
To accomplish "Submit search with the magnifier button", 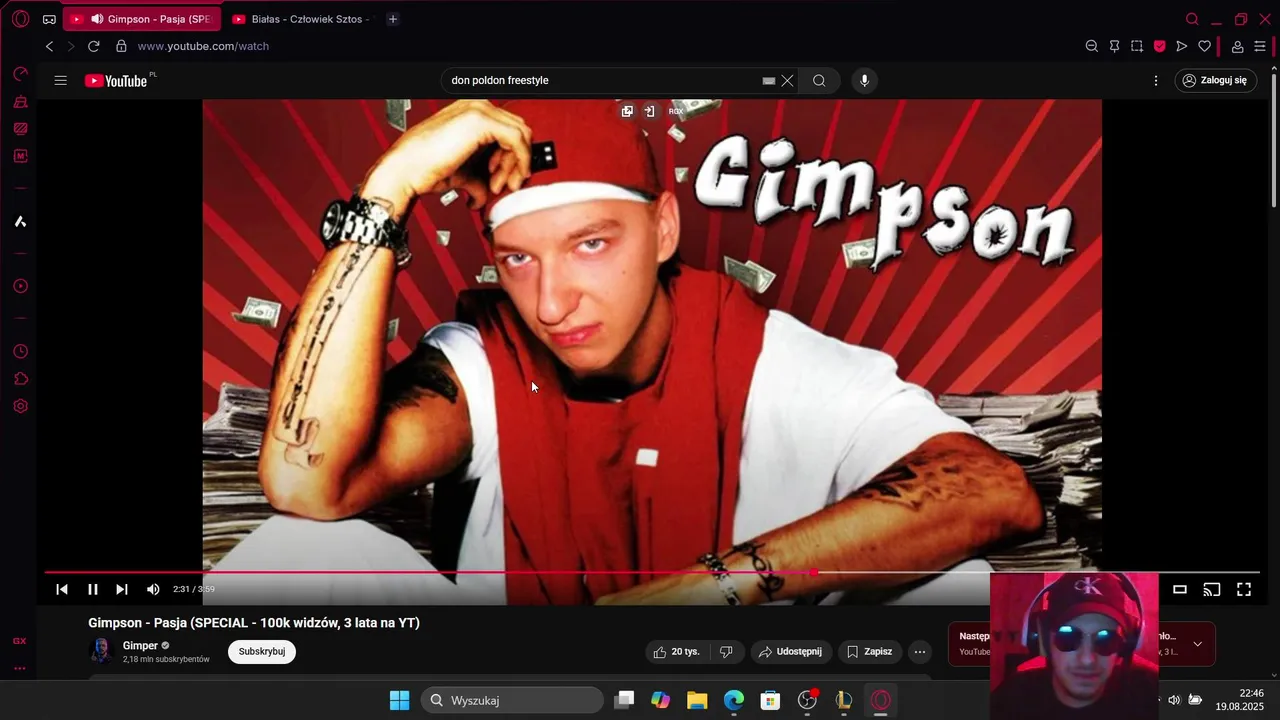I will coord(819,81).
